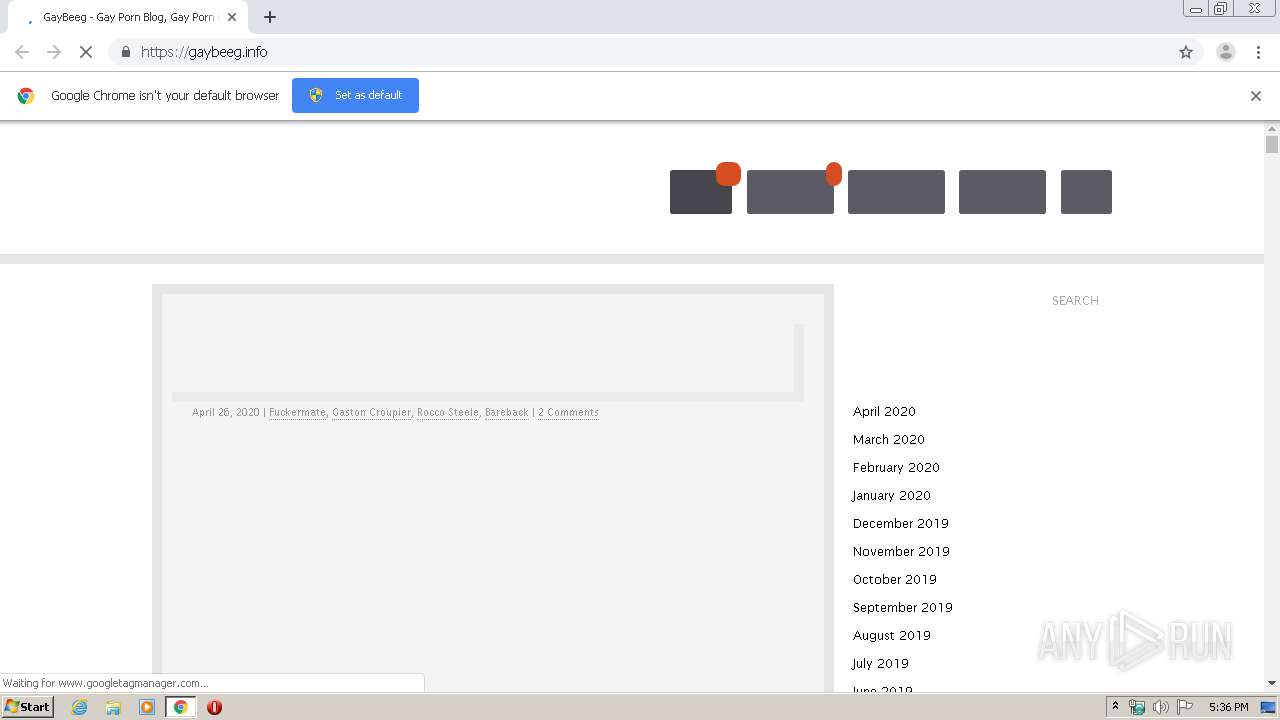Click the Chrome taskbar button
This screenshot has width=1280, height=720.
pyautogui.click(x=180, y=707)
